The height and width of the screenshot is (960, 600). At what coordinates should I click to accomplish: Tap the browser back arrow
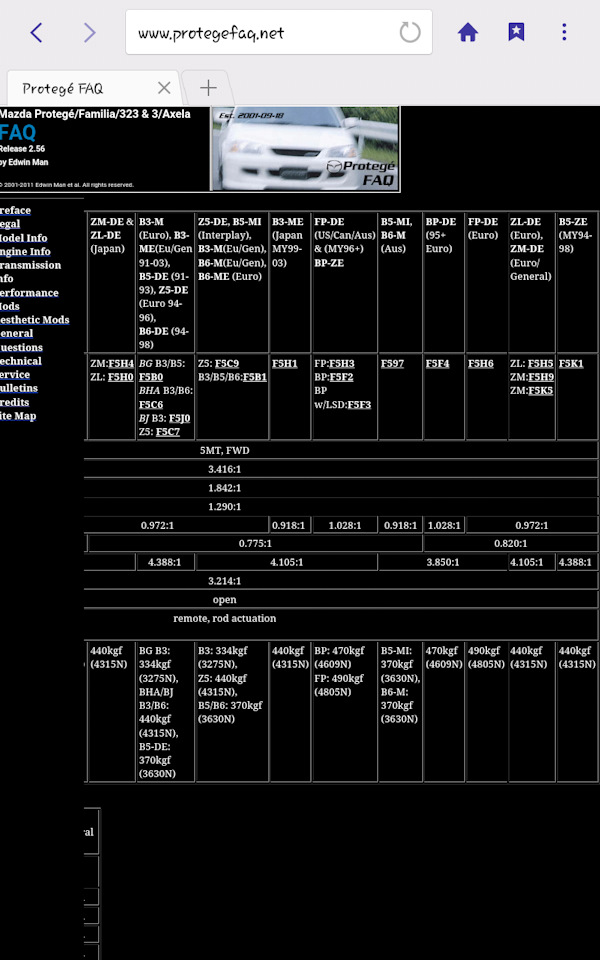tap(36, 32)
